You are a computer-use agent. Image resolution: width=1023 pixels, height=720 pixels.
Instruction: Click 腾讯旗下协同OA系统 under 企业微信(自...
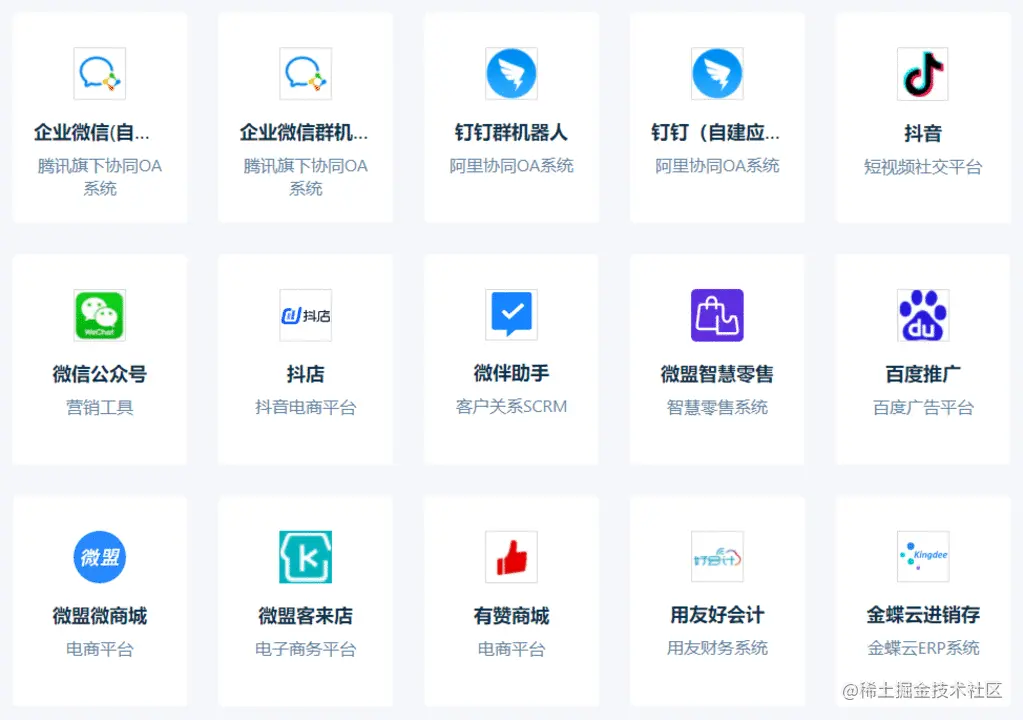99,177
